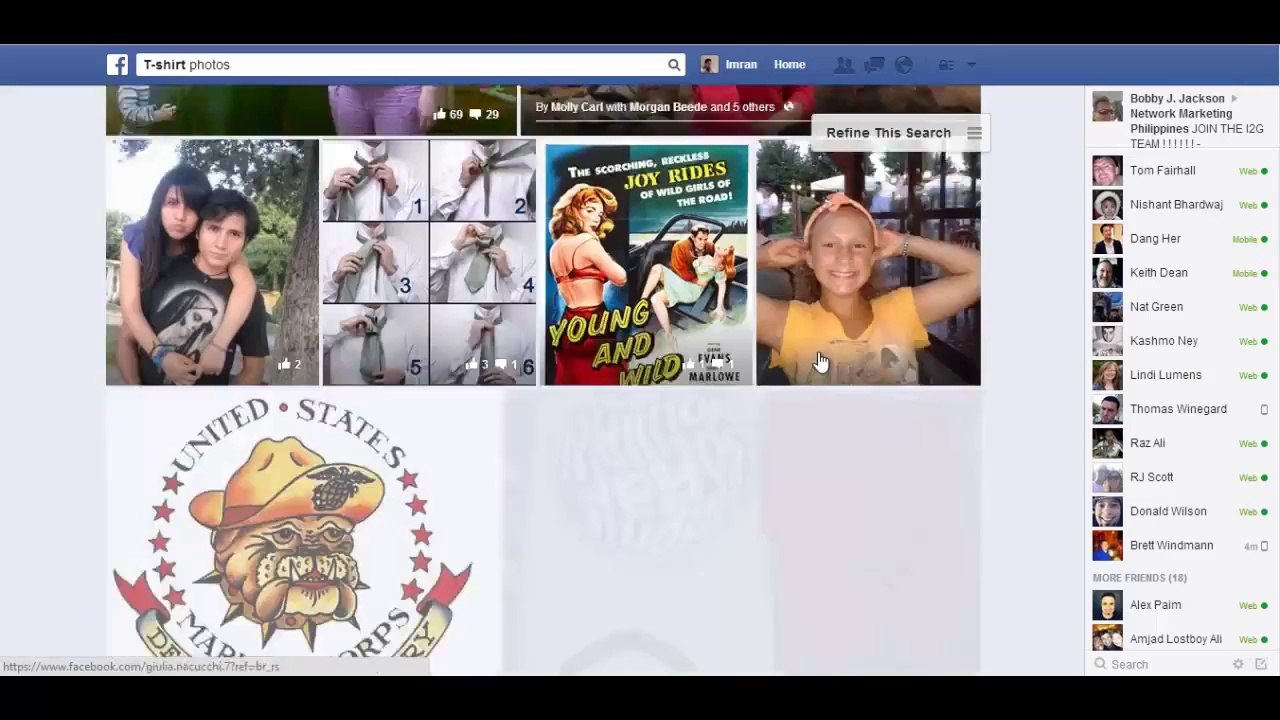1280x720 pixels.
Task: Open chat with Kashmo Ney
Action: (x=1180, y=341)
